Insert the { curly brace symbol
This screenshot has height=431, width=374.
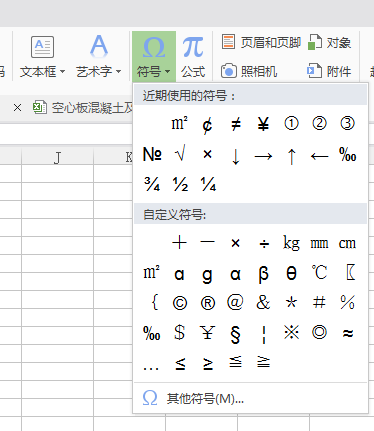[155, 303]
